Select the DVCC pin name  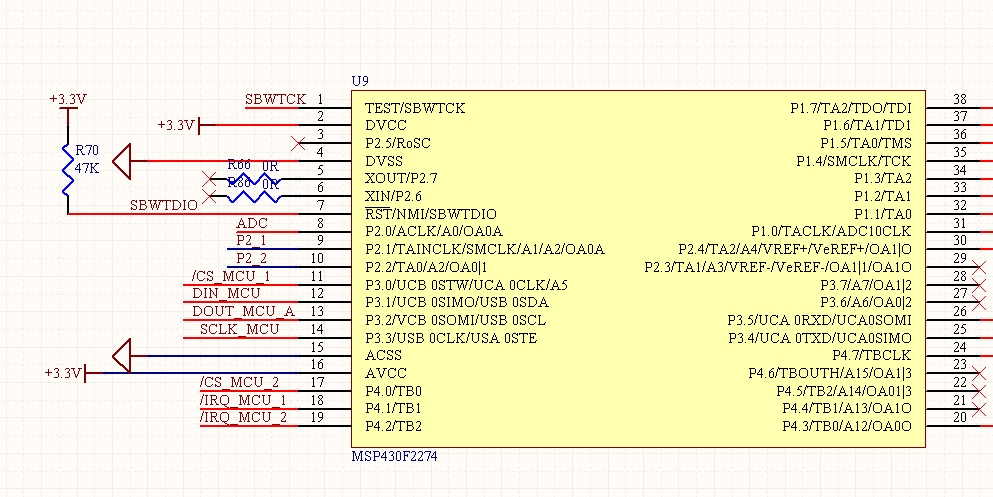[x=386, y=125]
